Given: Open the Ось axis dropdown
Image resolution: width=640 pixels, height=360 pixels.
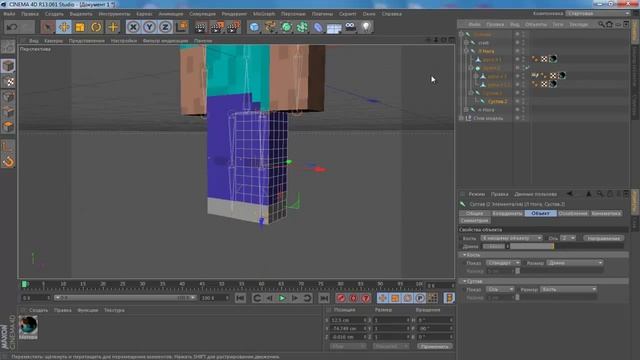Looking at the screenshot, I should pos(568,238).
